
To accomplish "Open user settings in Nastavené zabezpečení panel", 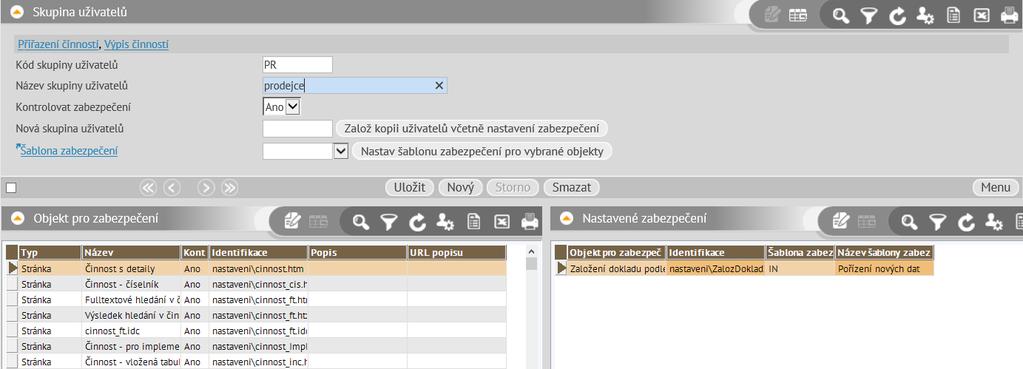I will 994,222.
